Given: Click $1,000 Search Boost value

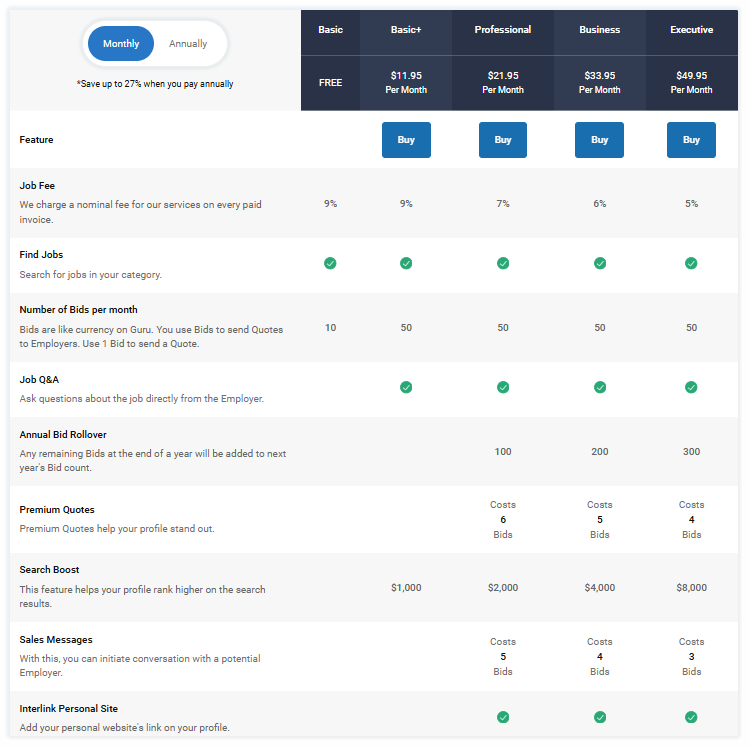Looking at the screenshot, I should [x=406, y=587].
